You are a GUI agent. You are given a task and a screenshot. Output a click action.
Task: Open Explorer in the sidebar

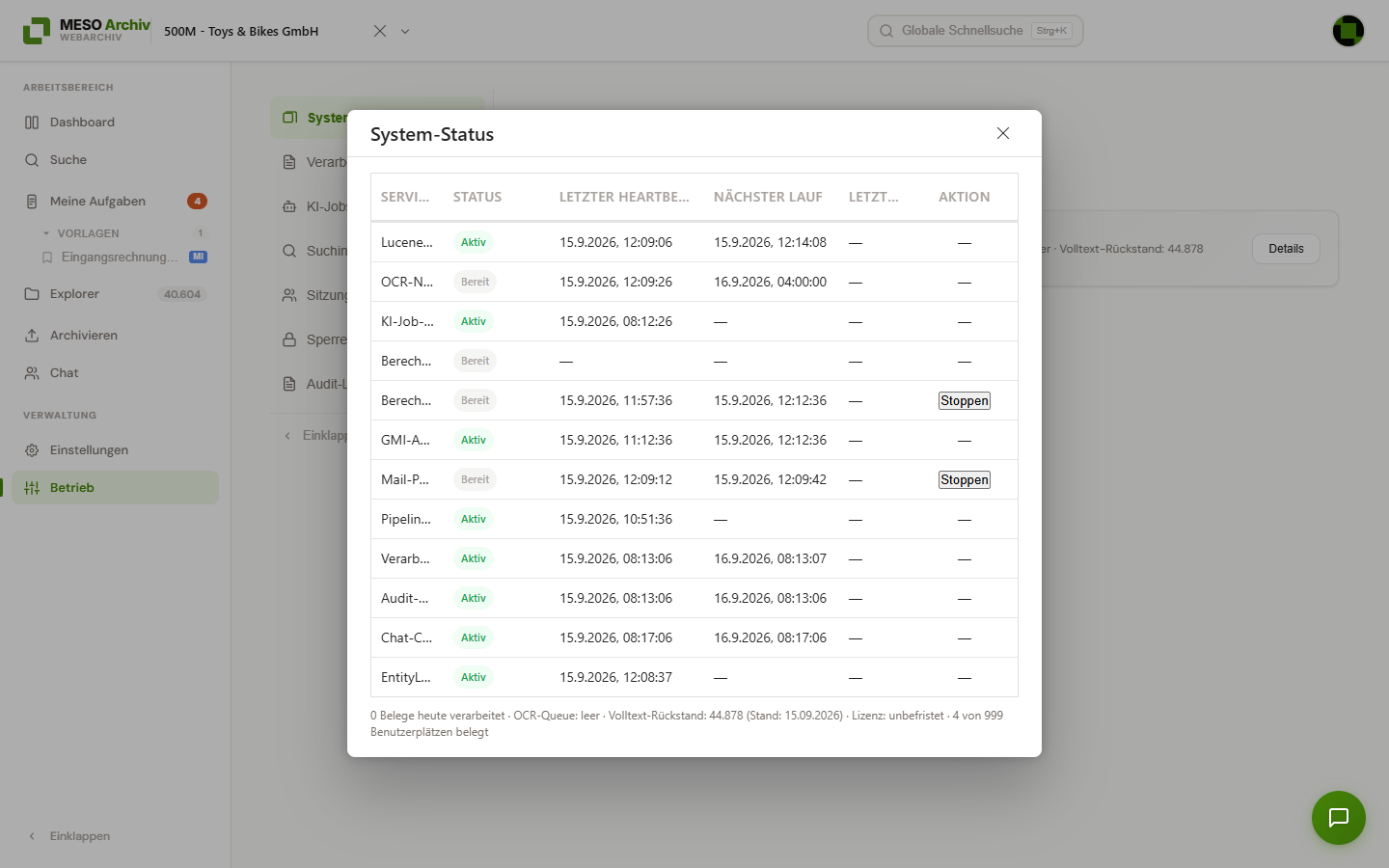[116, 294]
